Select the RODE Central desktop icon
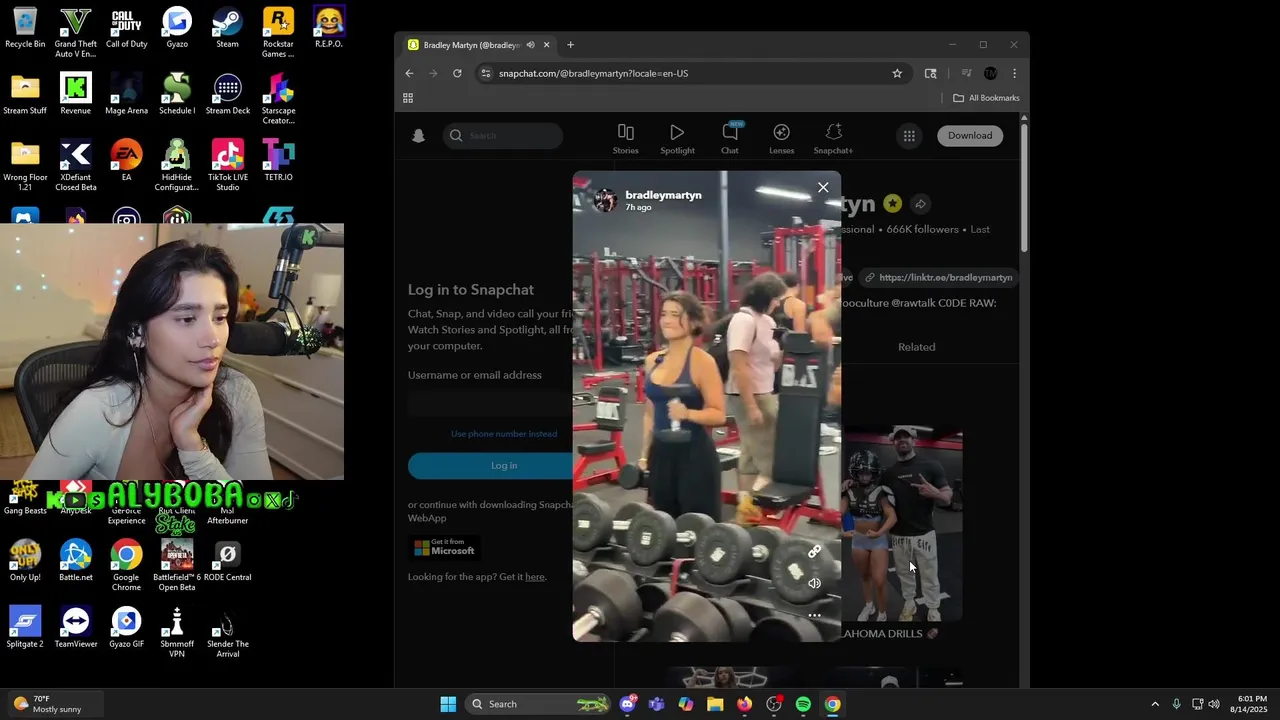This screenshot has height=720, width=1280. [227, 561]
